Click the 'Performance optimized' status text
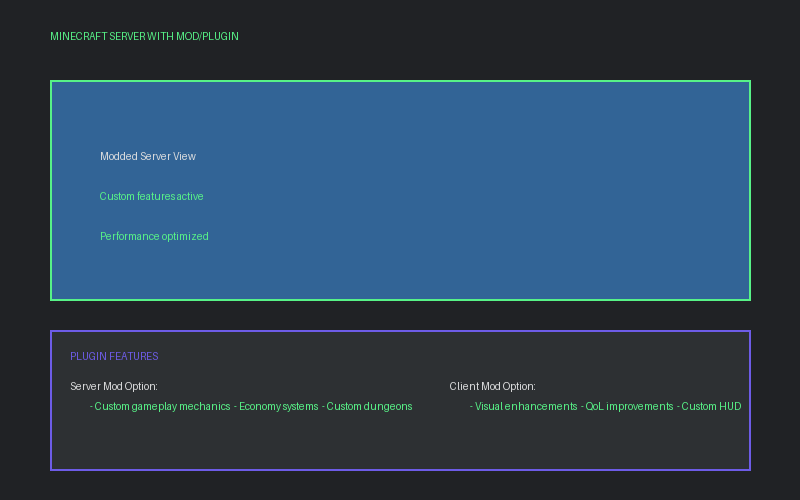800x500 pixels. click(x=154, y=236)
